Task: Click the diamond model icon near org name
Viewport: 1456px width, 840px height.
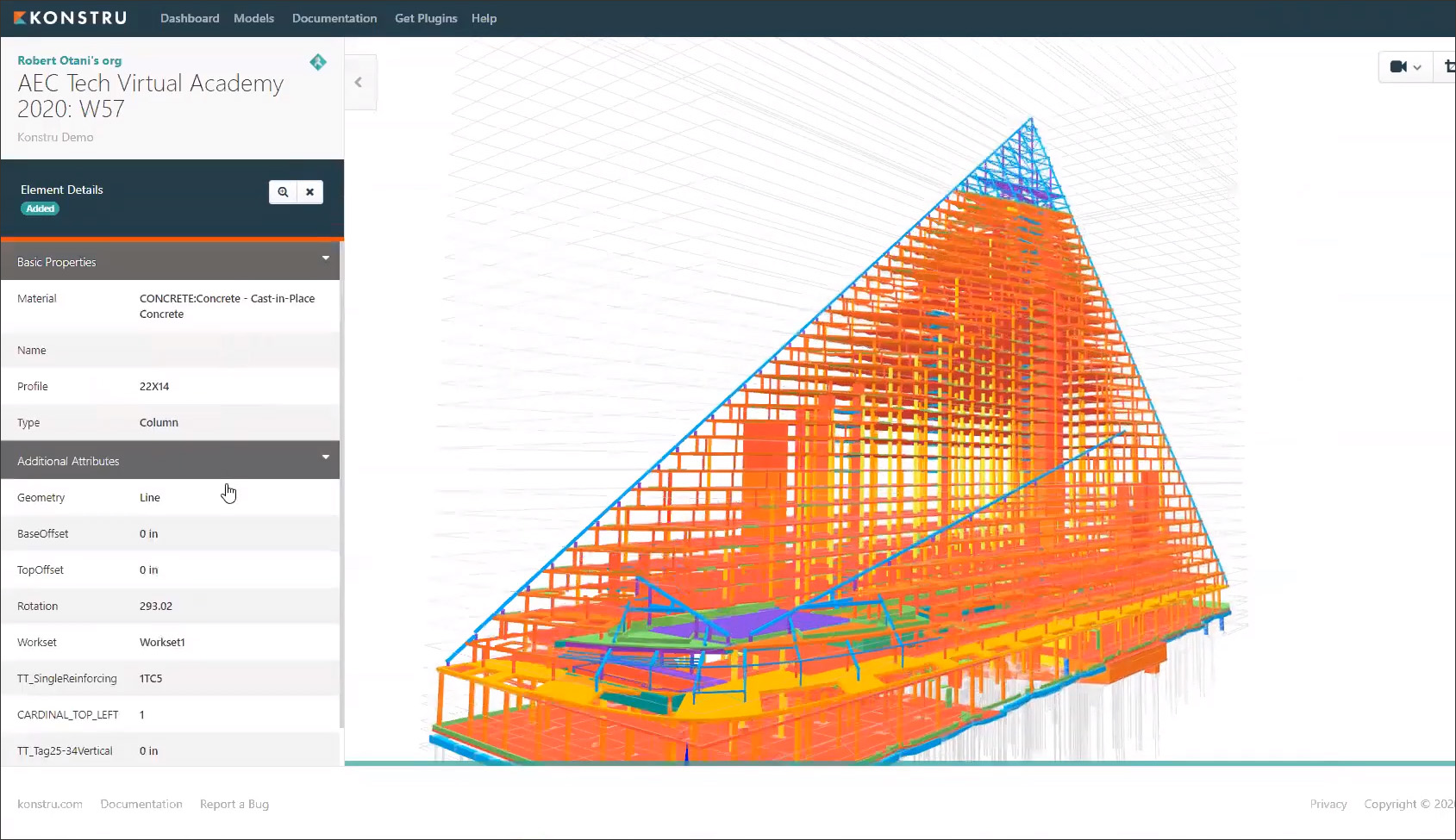Action: click(318, 62)
